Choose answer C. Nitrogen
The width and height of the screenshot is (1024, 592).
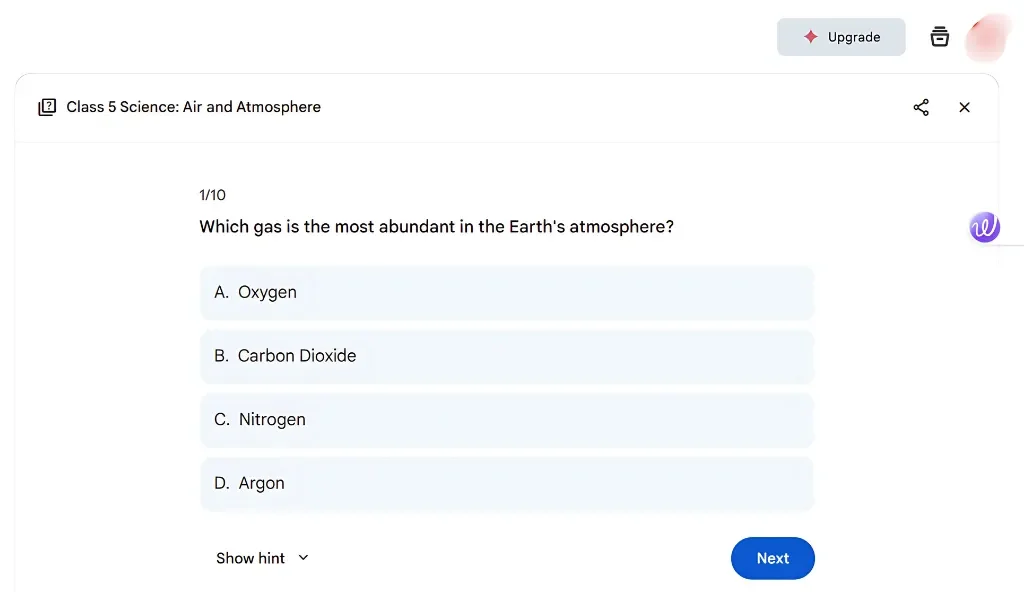[507, 420]
